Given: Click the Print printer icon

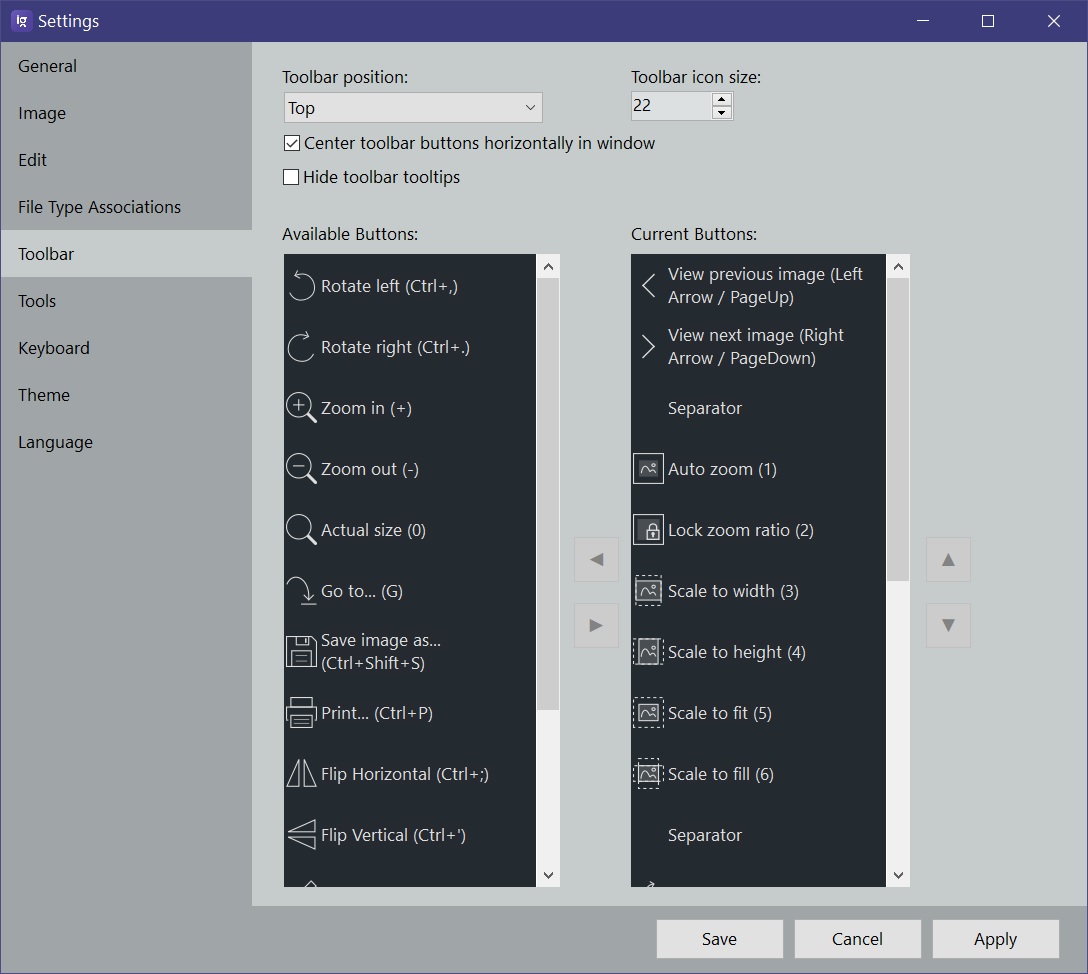Looking at the screenshot, I should [301, 712].
